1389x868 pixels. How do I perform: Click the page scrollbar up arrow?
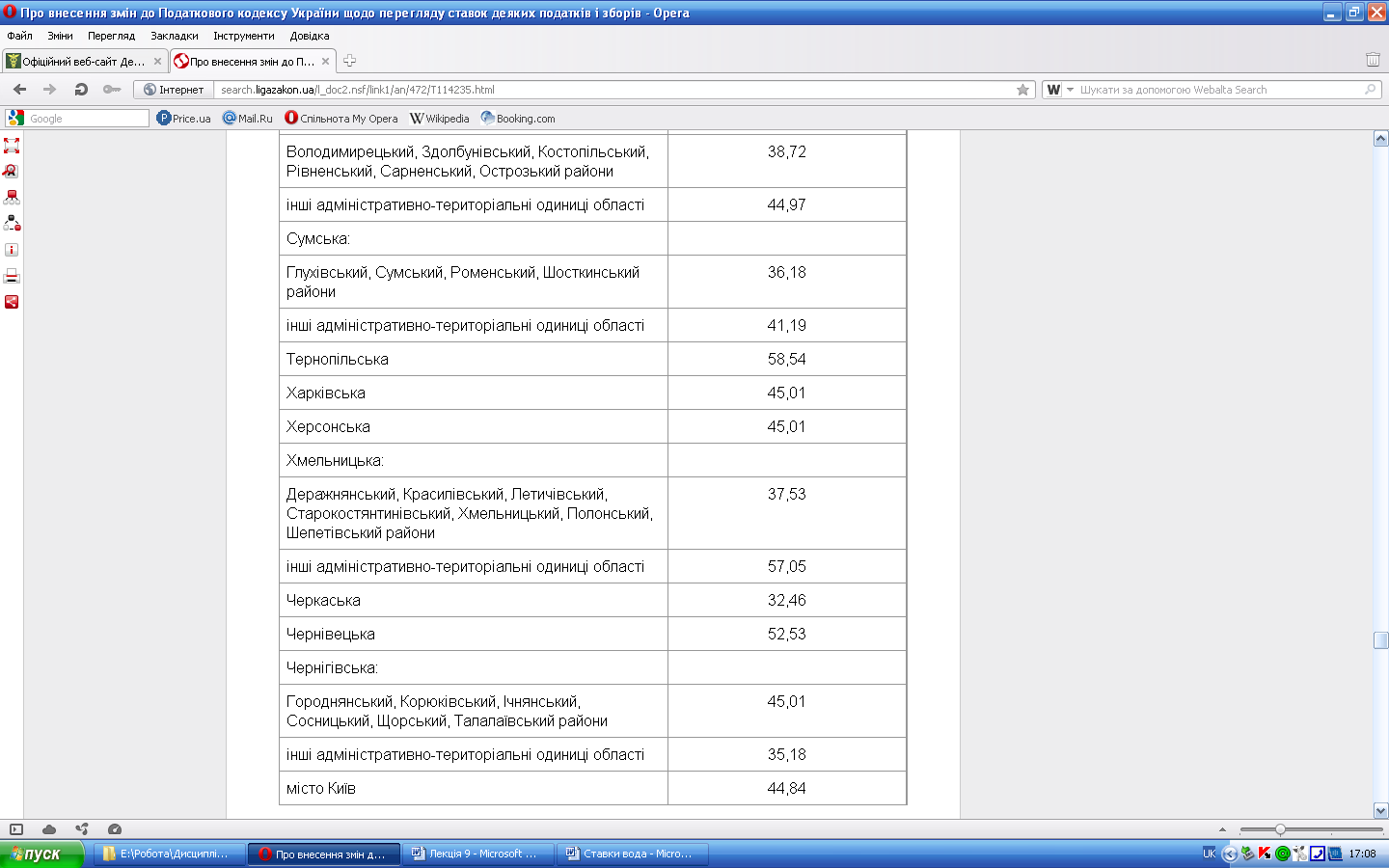coord(1380,139)
